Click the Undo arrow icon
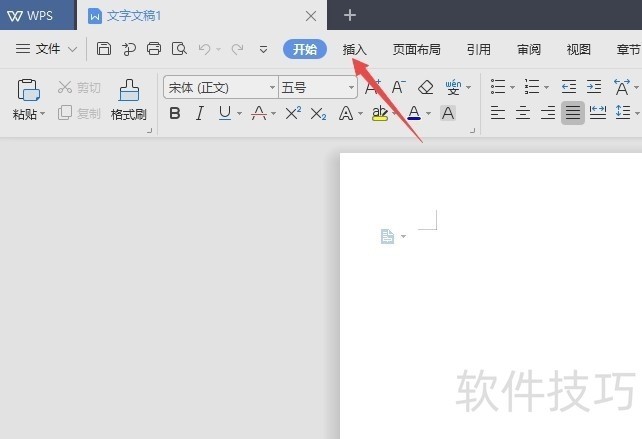642x439 pixels. [204, 50]
